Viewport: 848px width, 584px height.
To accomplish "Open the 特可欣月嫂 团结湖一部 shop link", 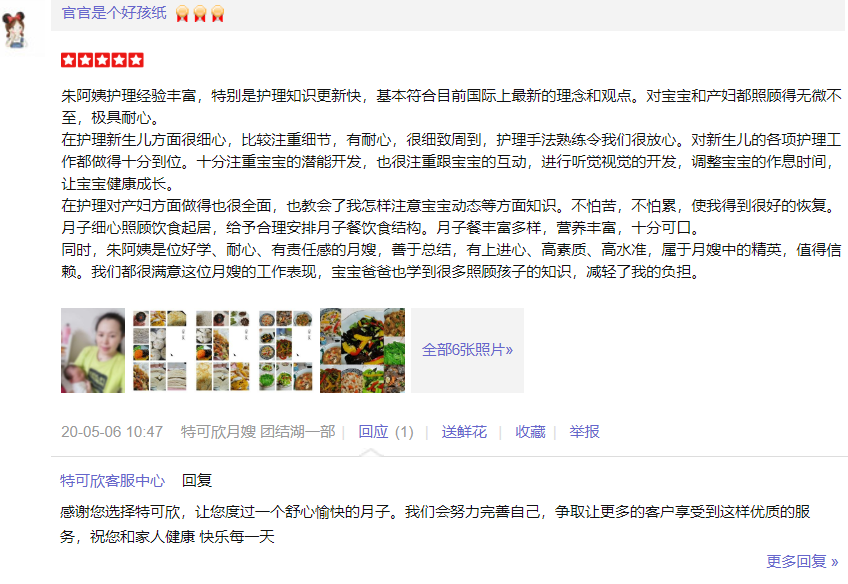I will click(x=258, y=432).
